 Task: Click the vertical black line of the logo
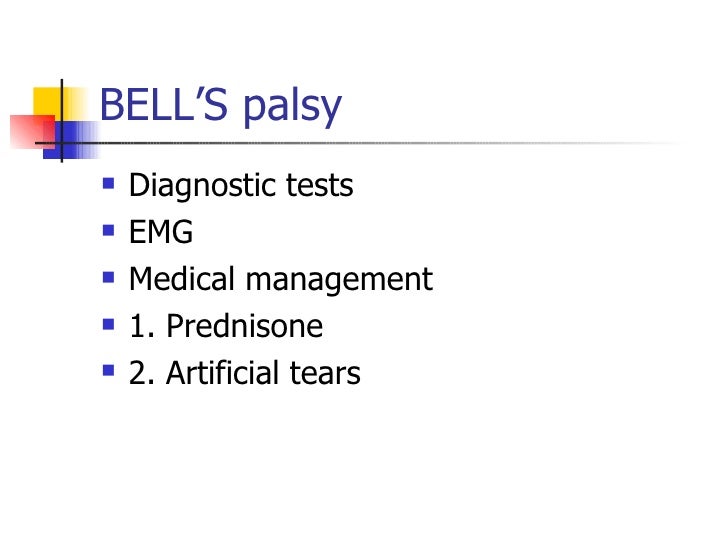coord(62,121)
